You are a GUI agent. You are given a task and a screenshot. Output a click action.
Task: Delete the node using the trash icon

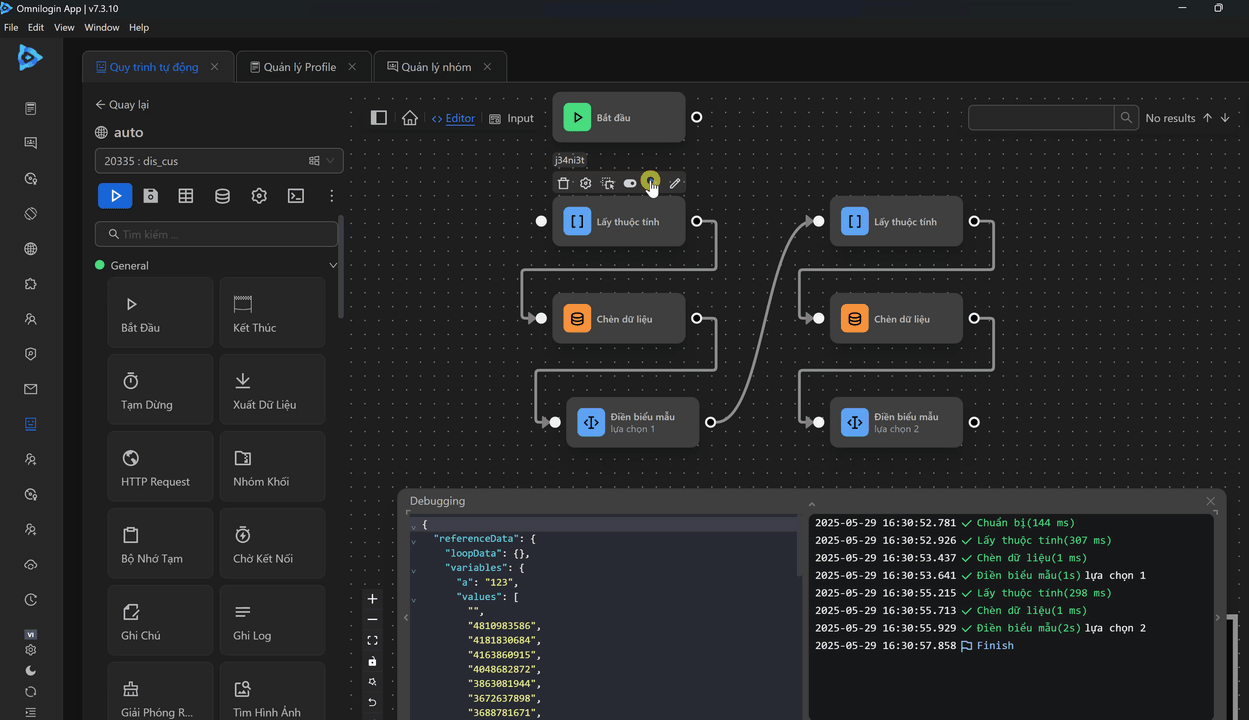click(563, 183)
